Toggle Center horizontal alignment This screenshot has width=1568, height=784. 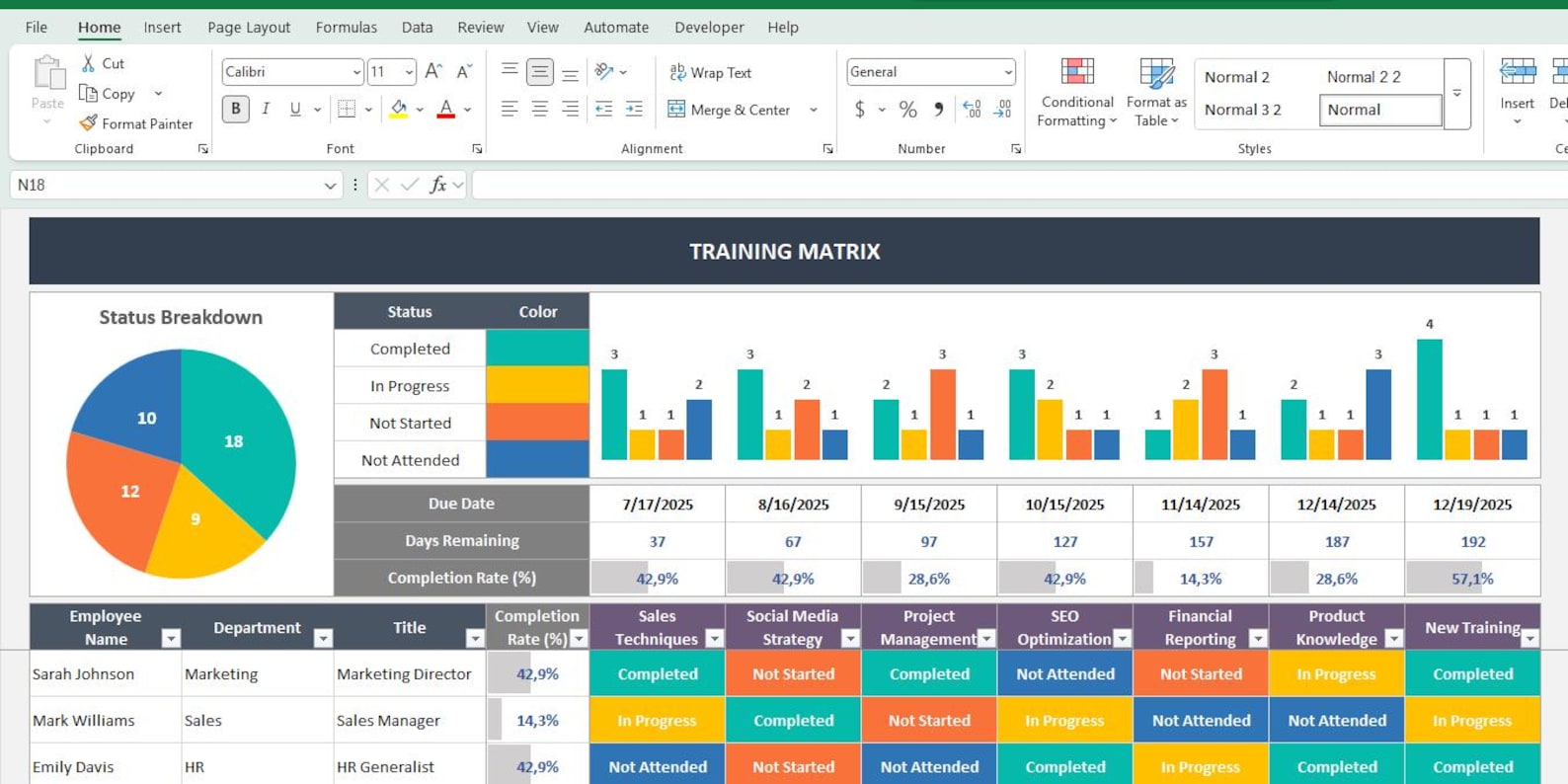pyautogui.click(x=539, y=109)
